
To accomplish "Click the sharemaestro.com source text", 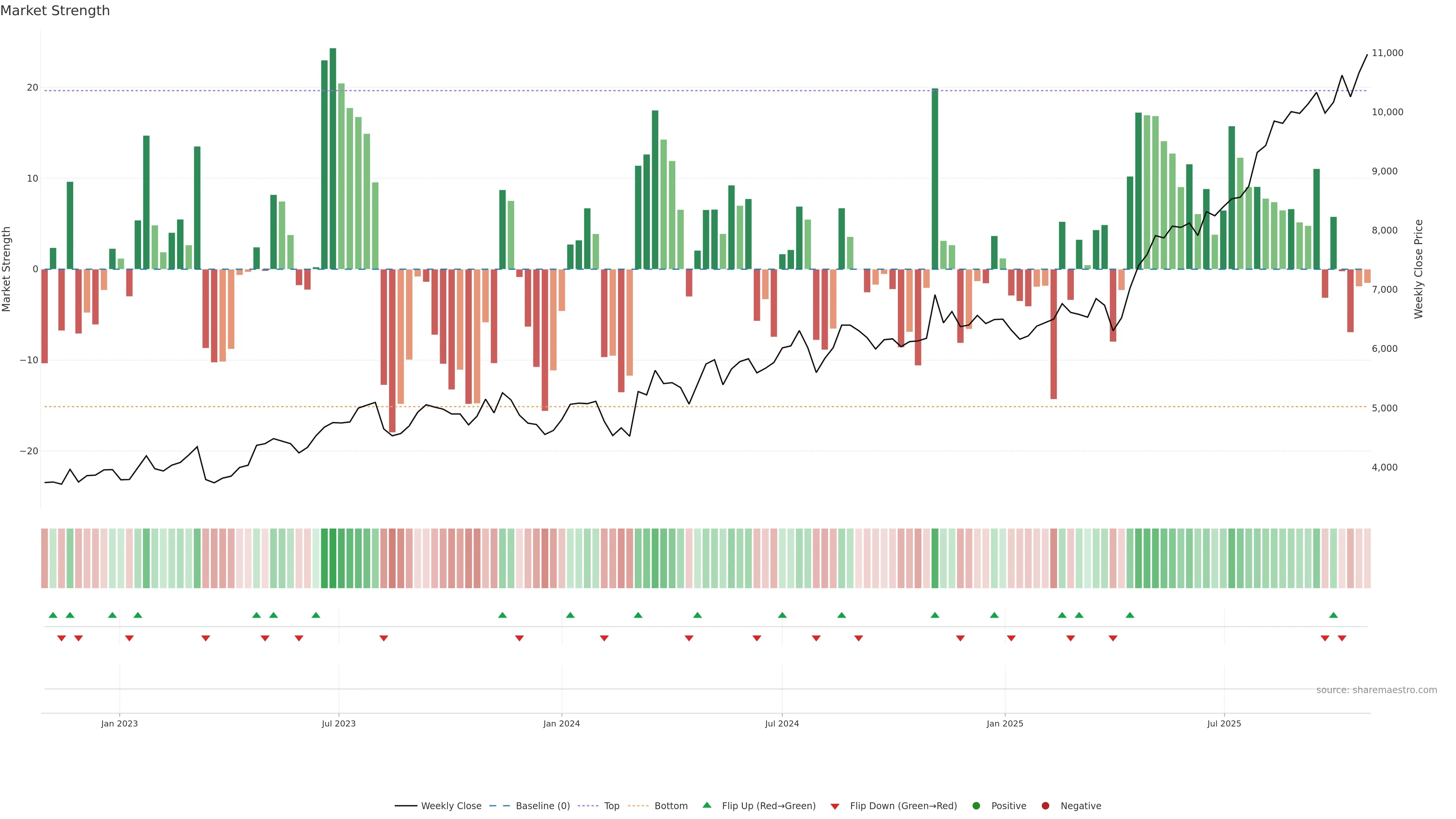I will 1376,690.
